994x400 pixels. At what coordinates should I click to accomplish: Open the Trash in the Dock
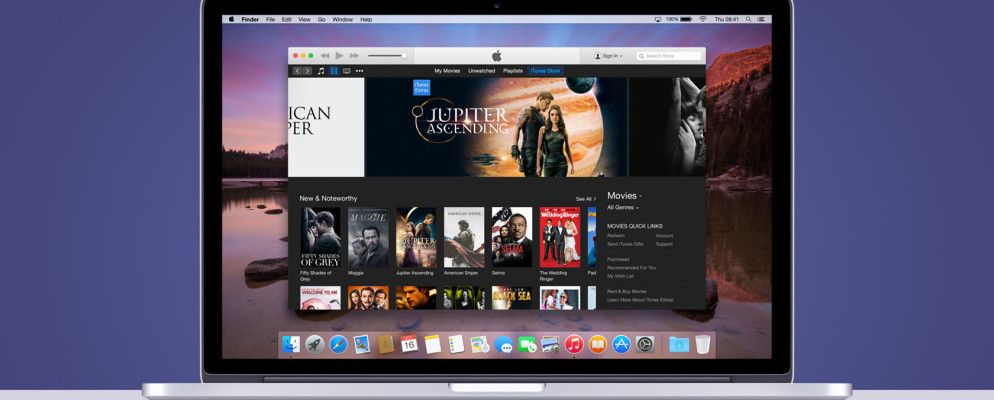coord(702,344)
